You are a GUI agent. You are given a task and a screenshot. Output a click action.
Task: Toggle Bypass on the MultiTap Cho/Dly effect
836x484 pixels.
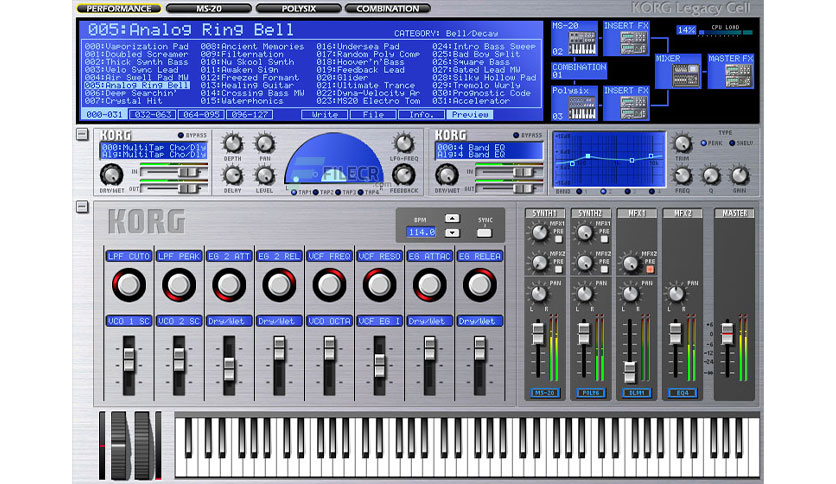pos(181,135)
